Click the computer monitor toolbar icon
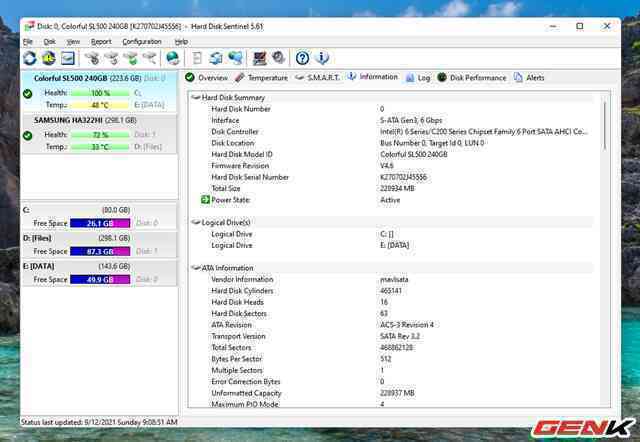The height and width of the screenshot is (442, 640). (260, 58)
